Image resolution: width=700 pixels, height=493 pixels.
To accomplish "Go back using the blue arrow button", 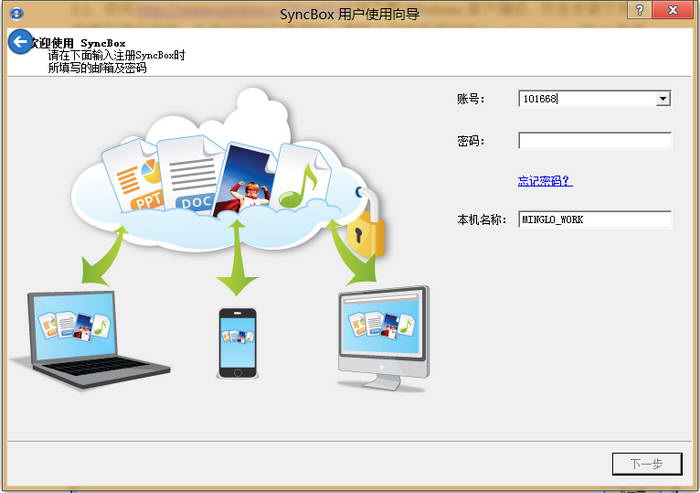I will [20, 42].
